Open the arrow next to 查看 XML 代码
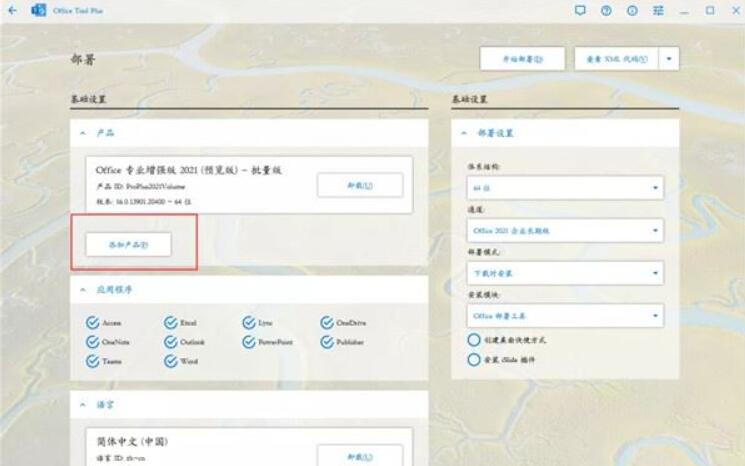 click(669, 59)
